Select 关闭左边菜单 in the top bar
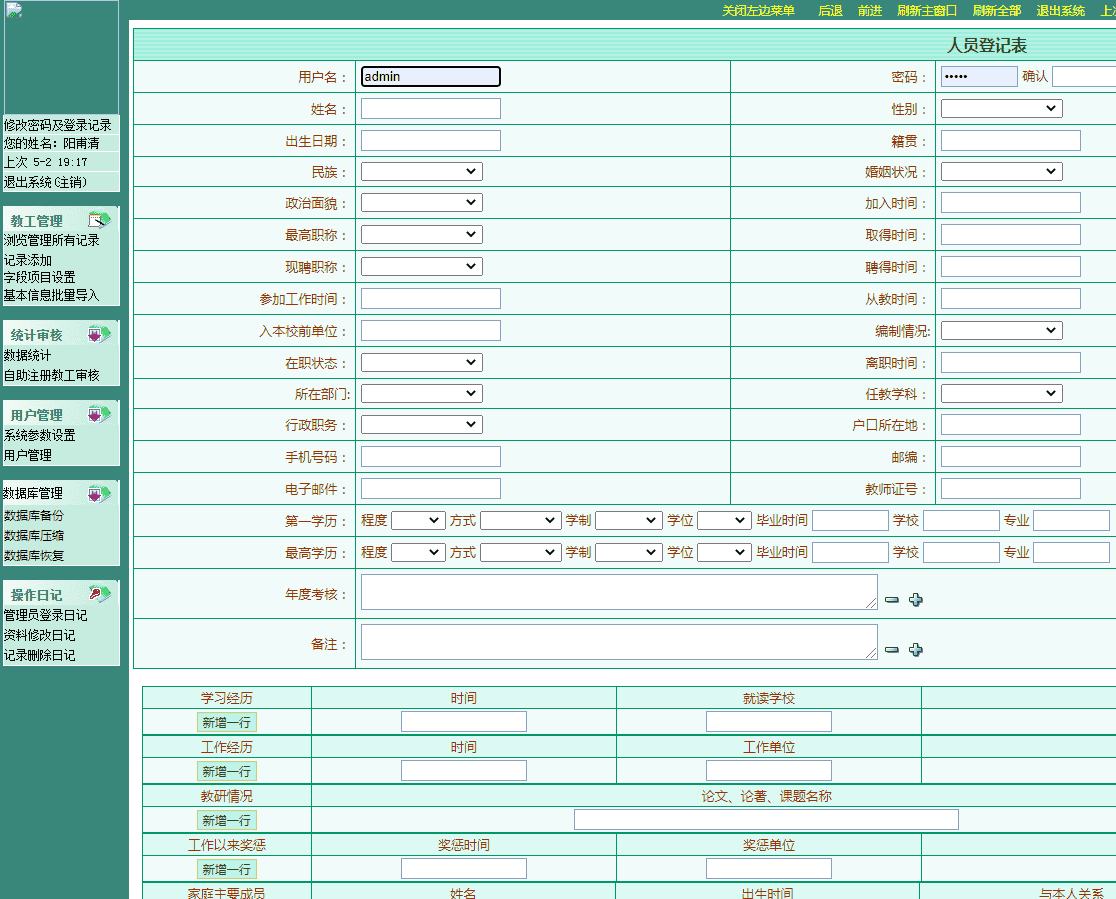The height and width of the screenshot is (899, 1116). [x=758, y=11]
